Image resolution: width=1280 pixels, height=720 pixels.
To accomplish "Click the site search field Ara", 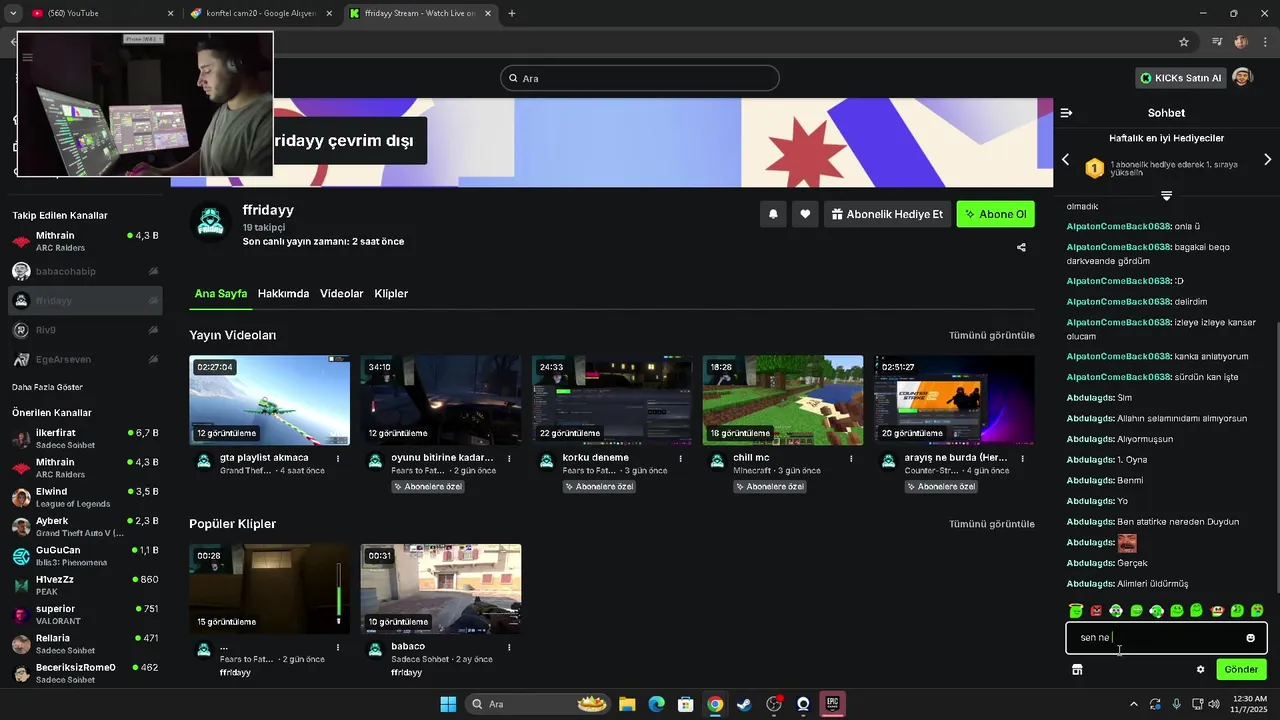I will (x=640, y=78).
